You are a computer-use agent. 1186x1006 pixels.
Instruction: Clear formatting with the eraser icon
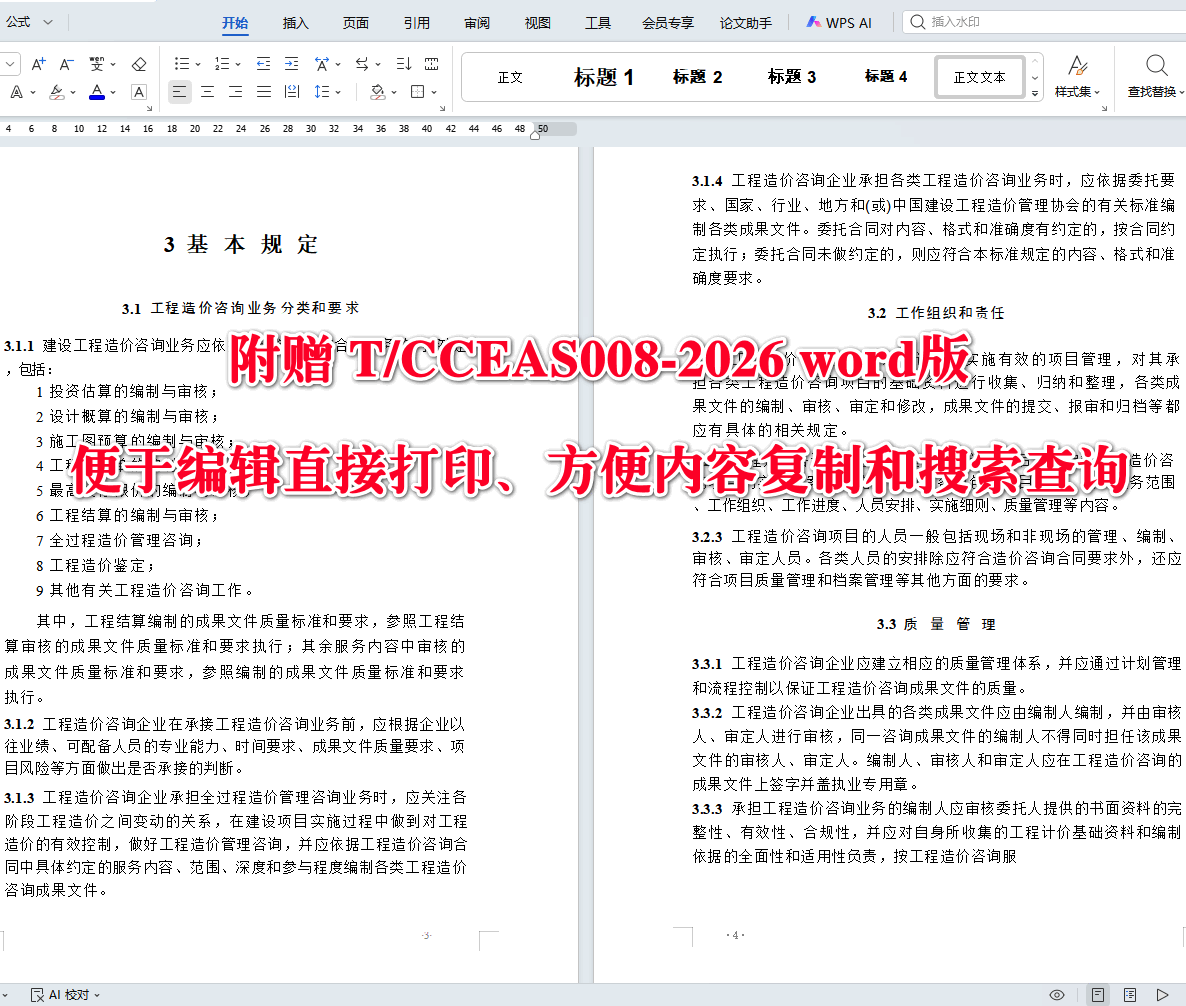tap(139, 64)
